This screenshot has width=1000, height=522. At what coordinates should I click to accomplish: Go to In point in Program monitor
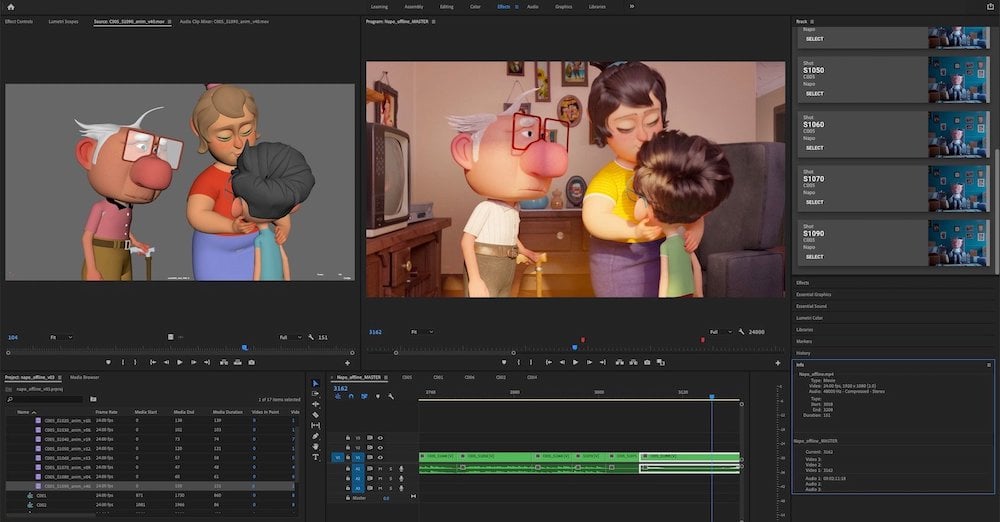tap(548, 362)
